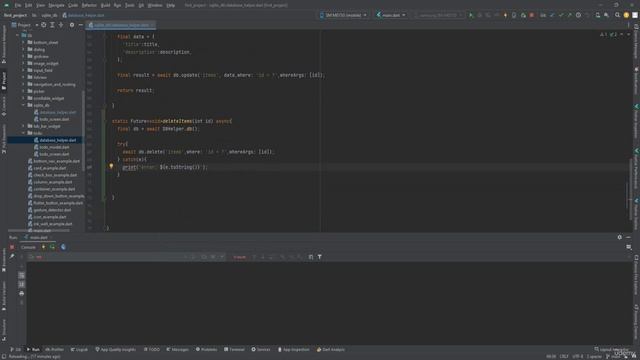Open the Problems tool window

click(207, 349)
